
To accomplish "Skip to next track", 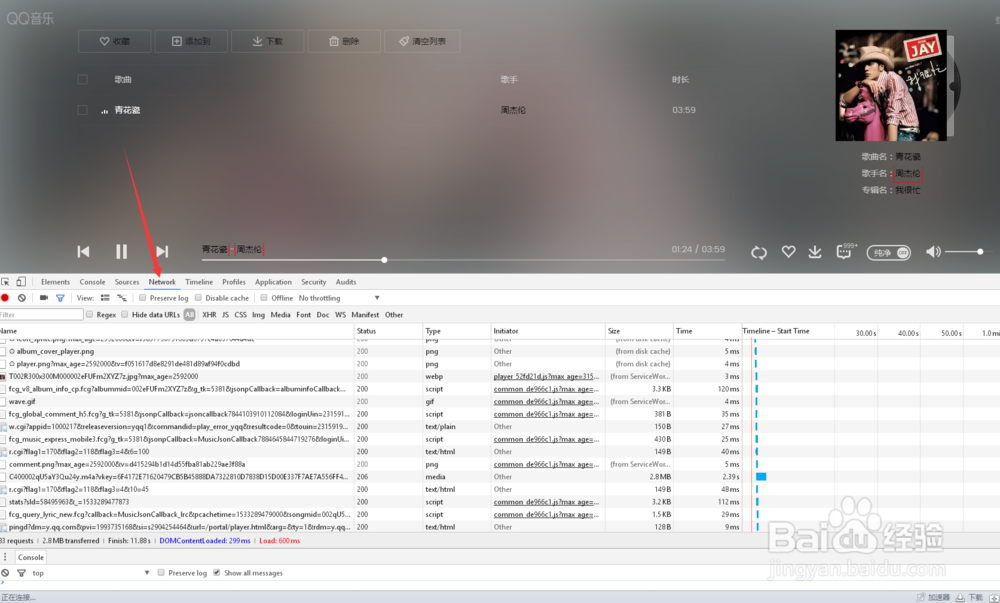I will pos(162,251).
